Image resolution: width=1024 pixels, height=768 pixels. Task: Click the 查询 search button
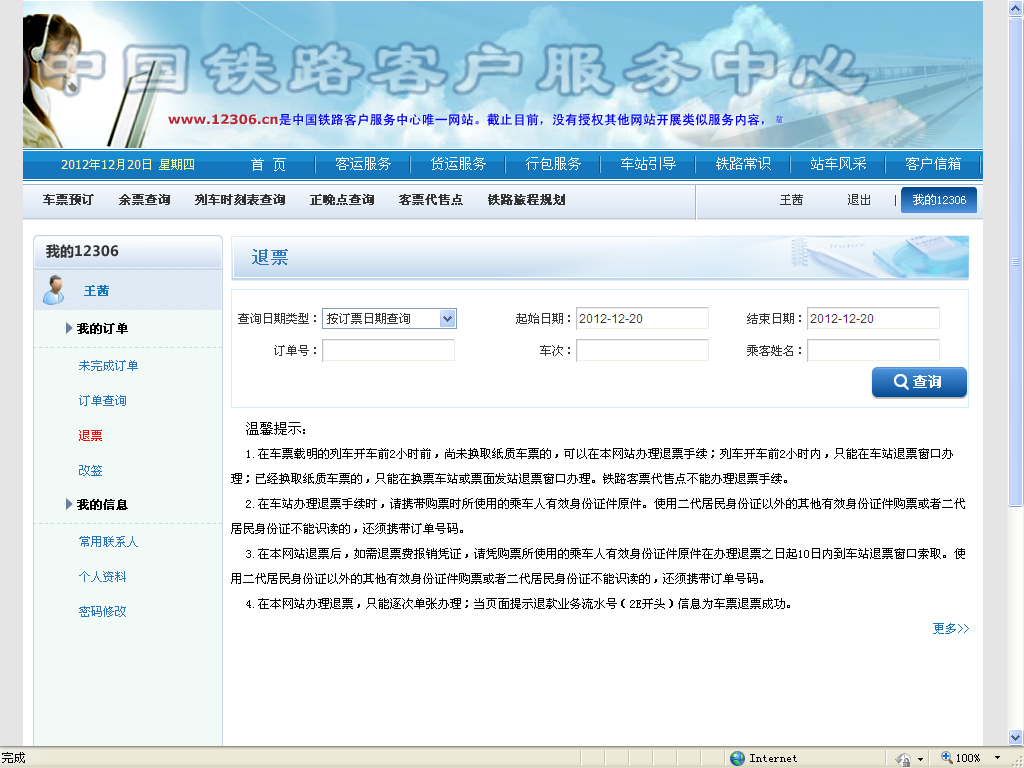click(x=919, y=382)
